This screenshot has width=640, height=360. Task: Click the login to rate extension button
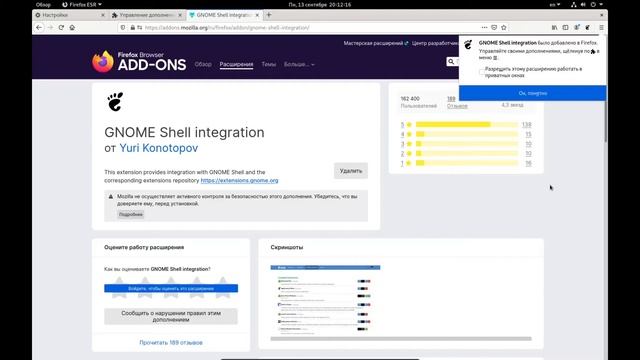(x=171, y=288)
